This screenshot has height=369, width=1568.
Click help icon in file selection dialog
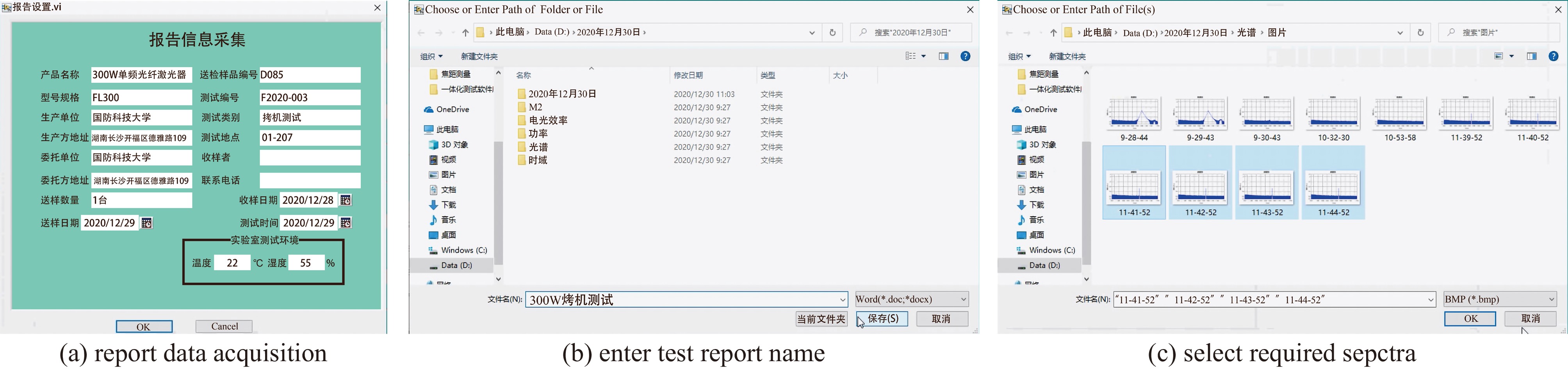1553,56
